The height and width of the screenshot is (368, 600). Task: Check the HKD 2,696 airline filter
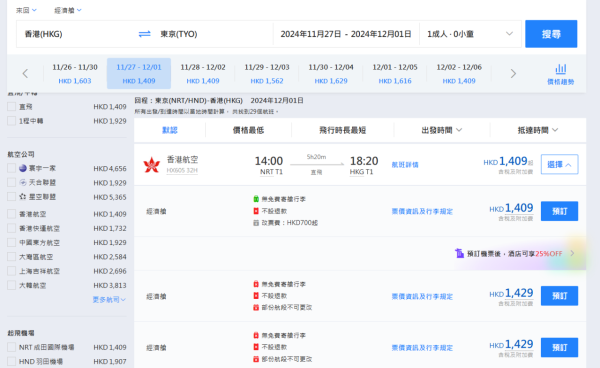click(11, 271)
